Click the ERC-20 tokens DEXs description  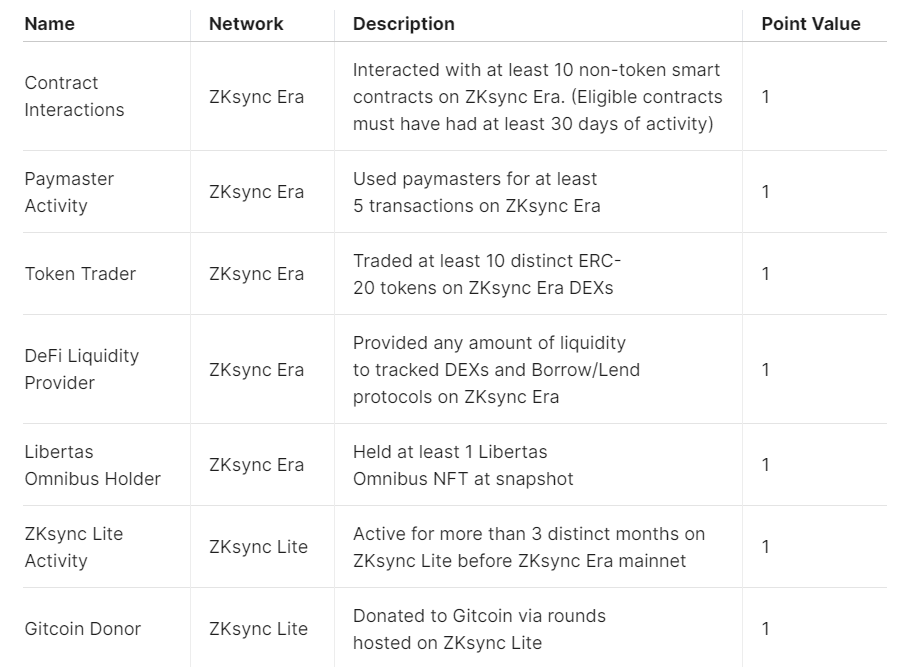coord(486,274)
